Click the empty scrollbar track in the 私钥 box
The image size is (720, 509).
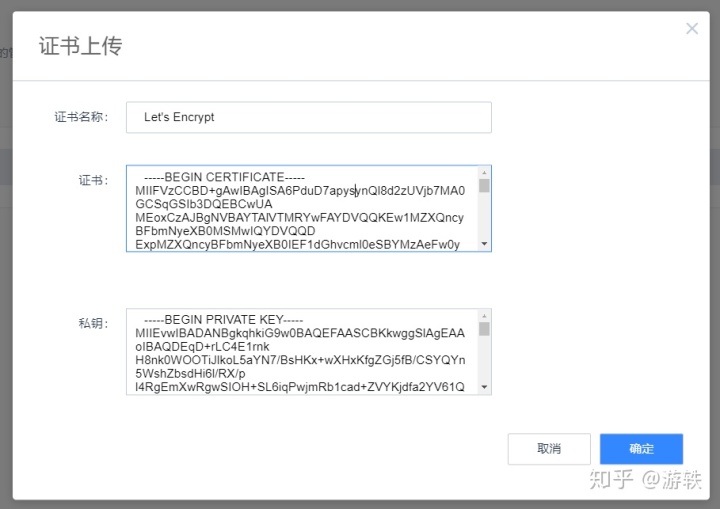(x=485, y=360)
